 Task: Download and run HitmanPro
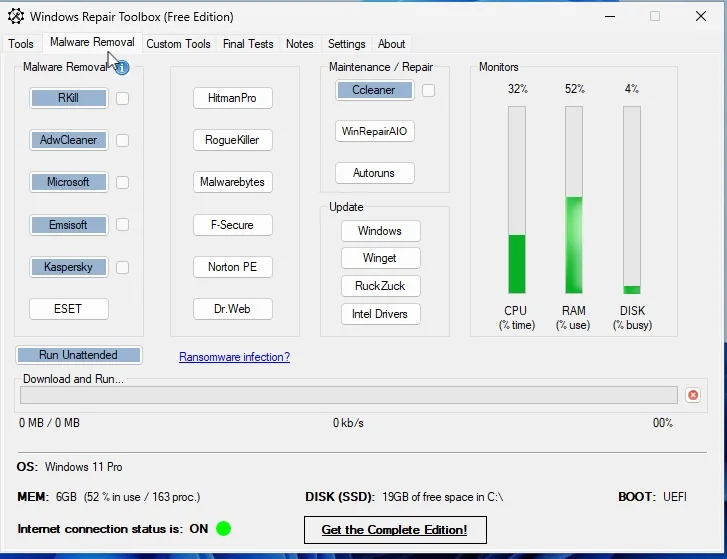pos(233,98)
